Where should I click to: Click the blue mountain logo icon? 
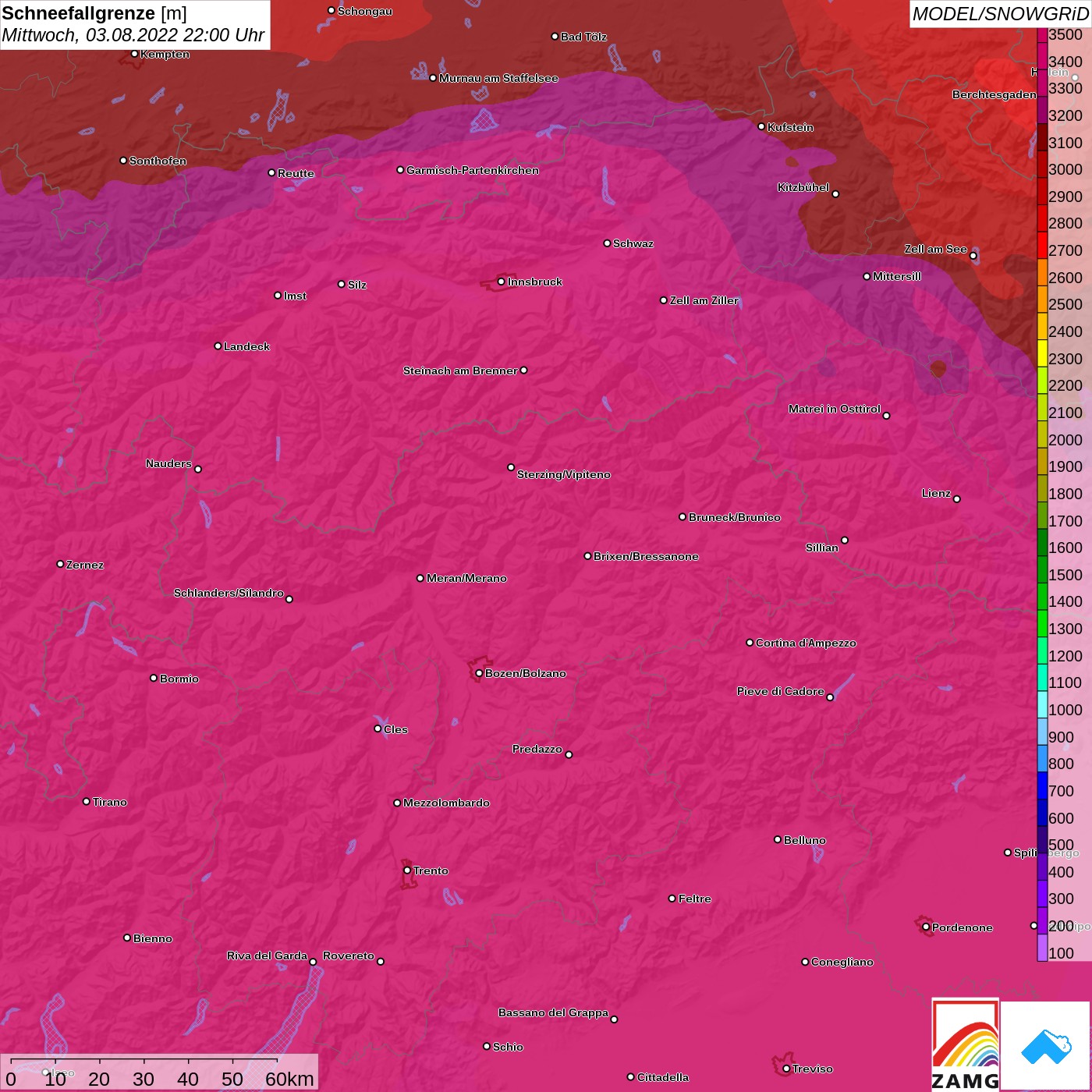1045,1046
